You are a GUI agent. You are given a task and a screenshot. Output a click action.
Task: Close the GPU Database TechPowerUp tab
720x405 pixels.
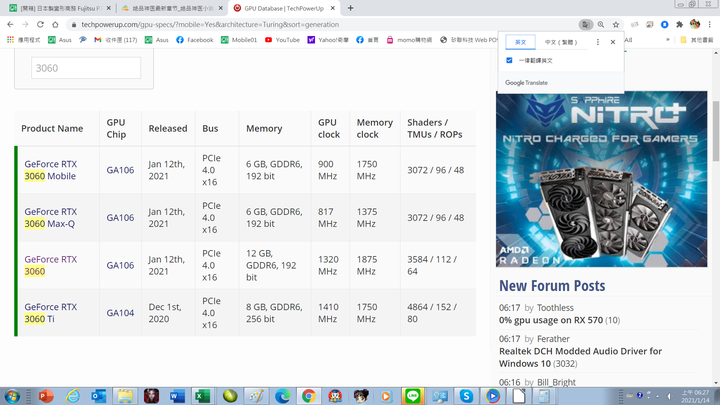coord(333,8)
